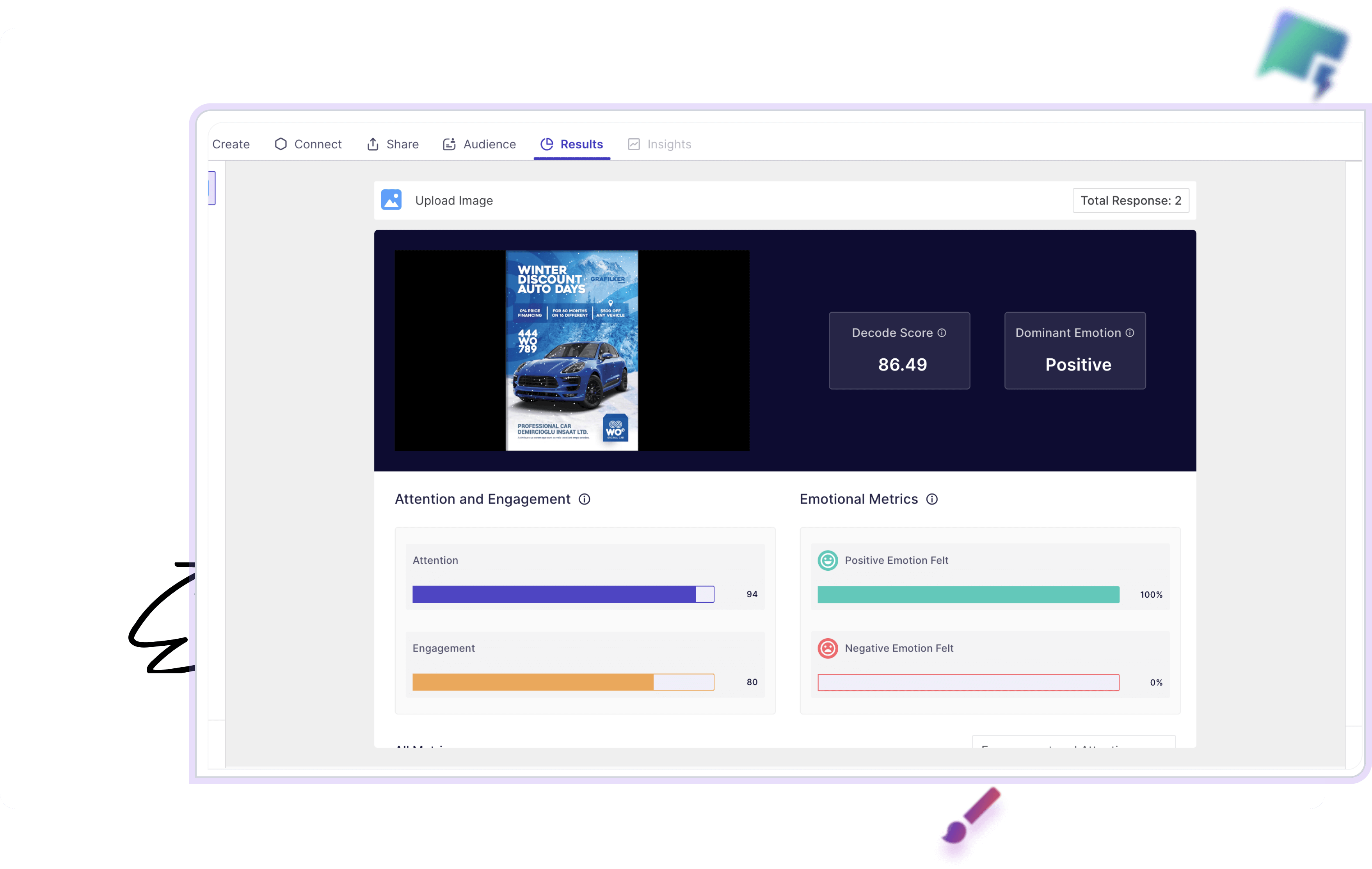Click the Total Response: 2 badge
1372x869 pixels.
1130,201
